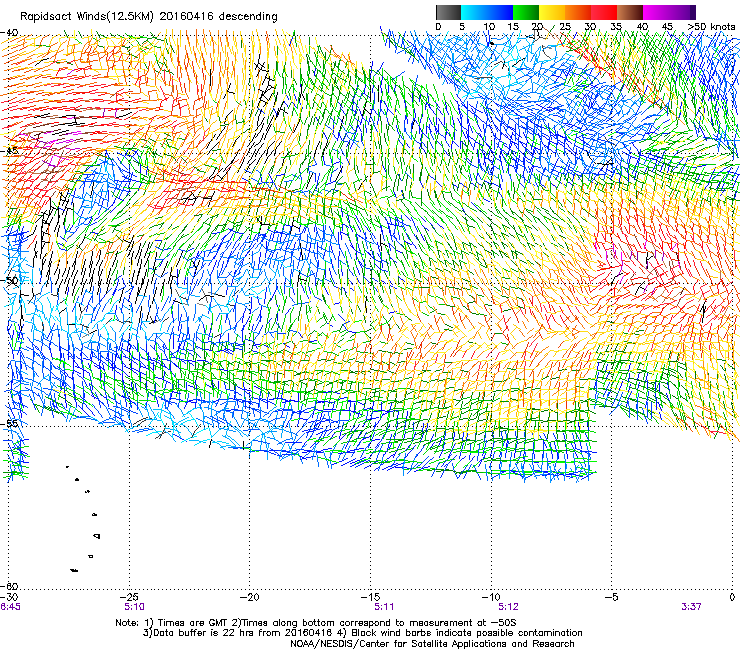Click the "Times are GMT" note line
The width and height of the screenshot is (740, 650).
point(316,623)
